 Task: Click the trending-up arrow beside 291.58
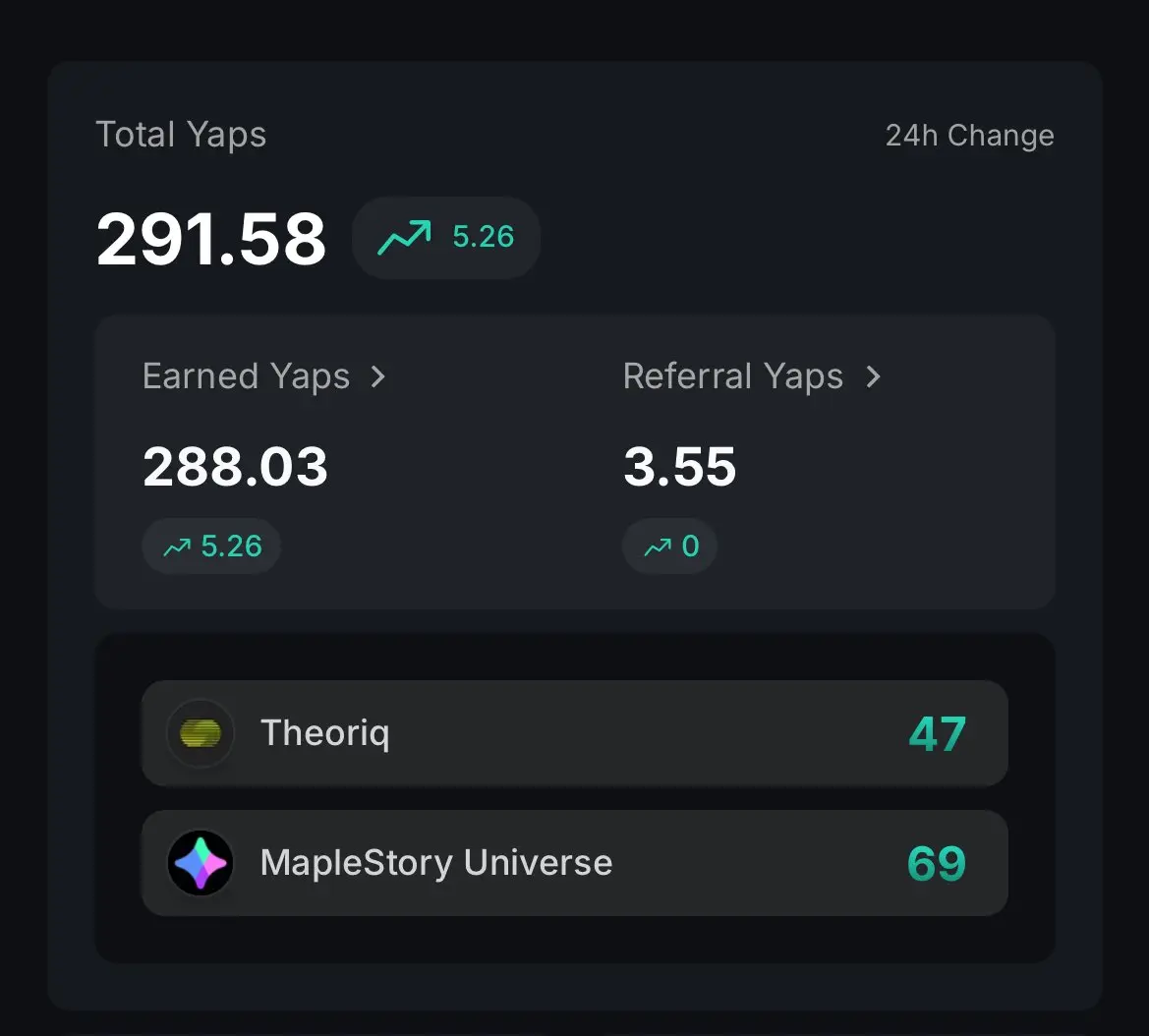tap(404, 238)
